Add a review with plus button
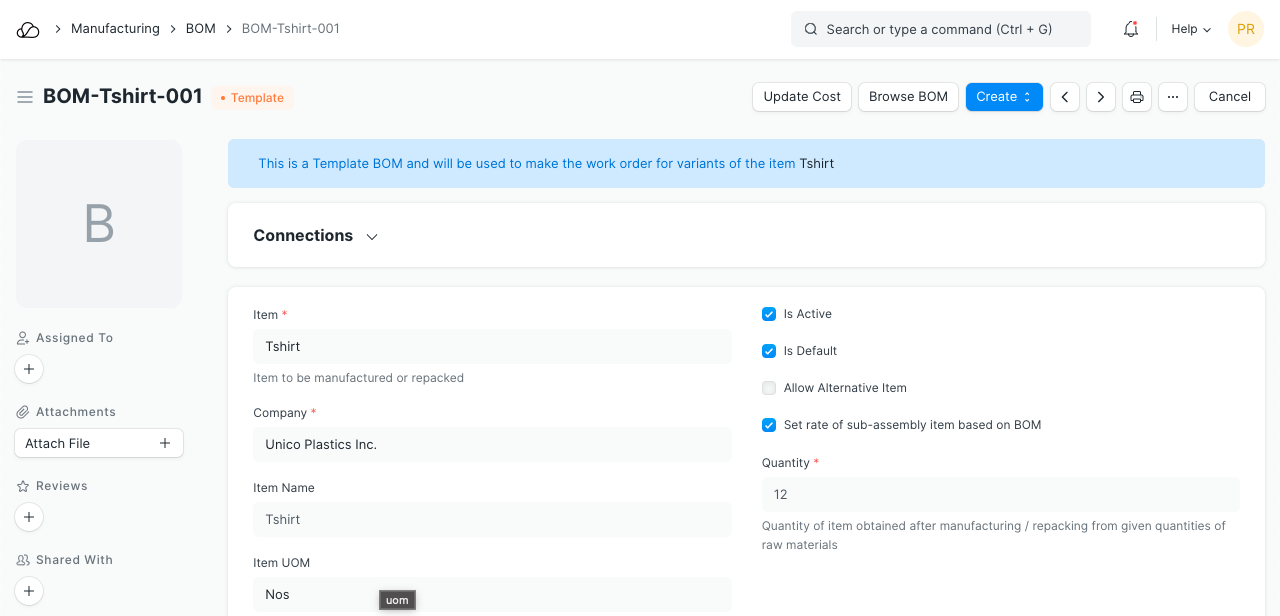1280x616 pixels. [29, 518]
